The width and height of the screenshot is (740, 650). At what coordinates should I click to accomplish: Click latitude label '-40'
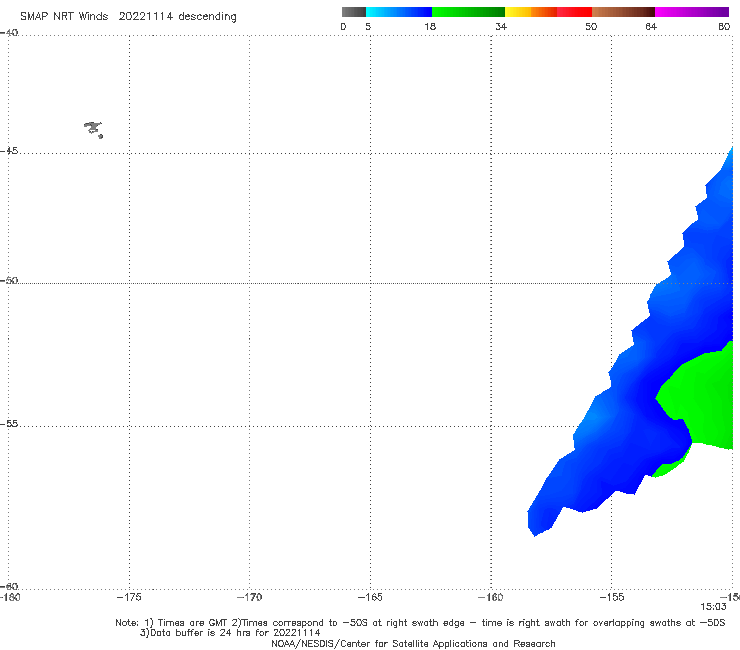tap(9, 33)
